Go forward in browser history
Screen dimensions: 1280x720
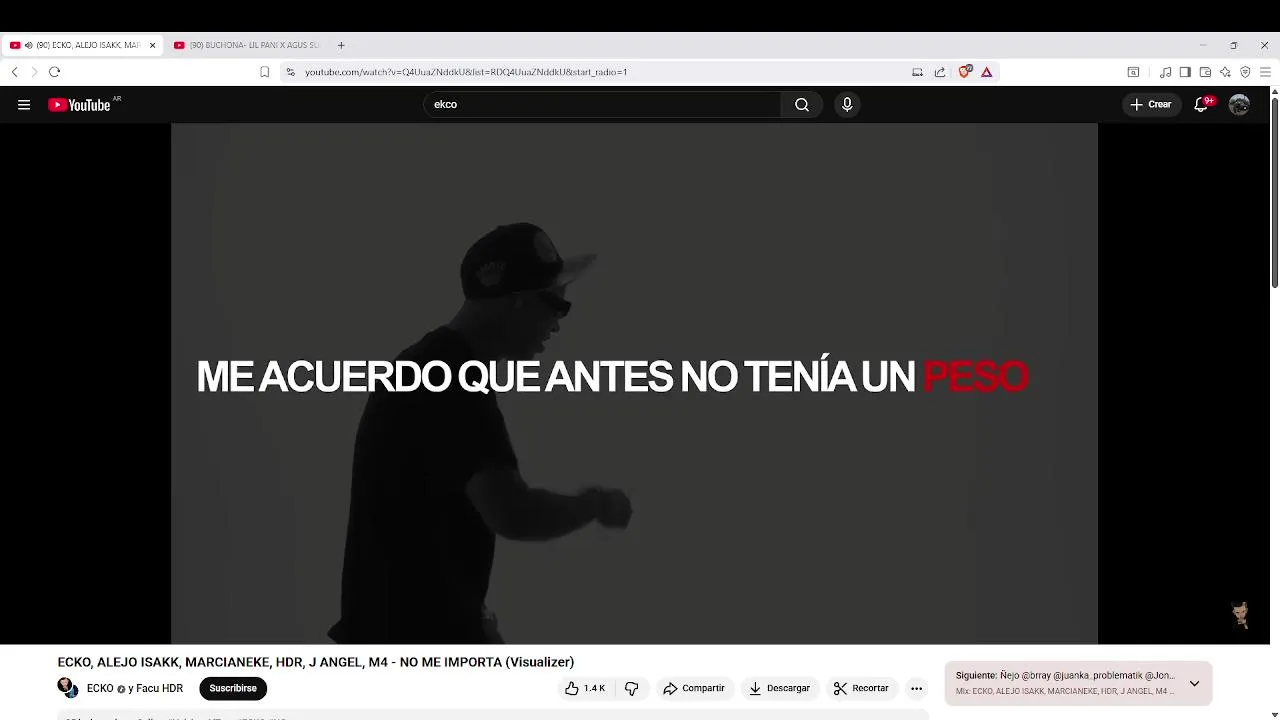(34, 72)
